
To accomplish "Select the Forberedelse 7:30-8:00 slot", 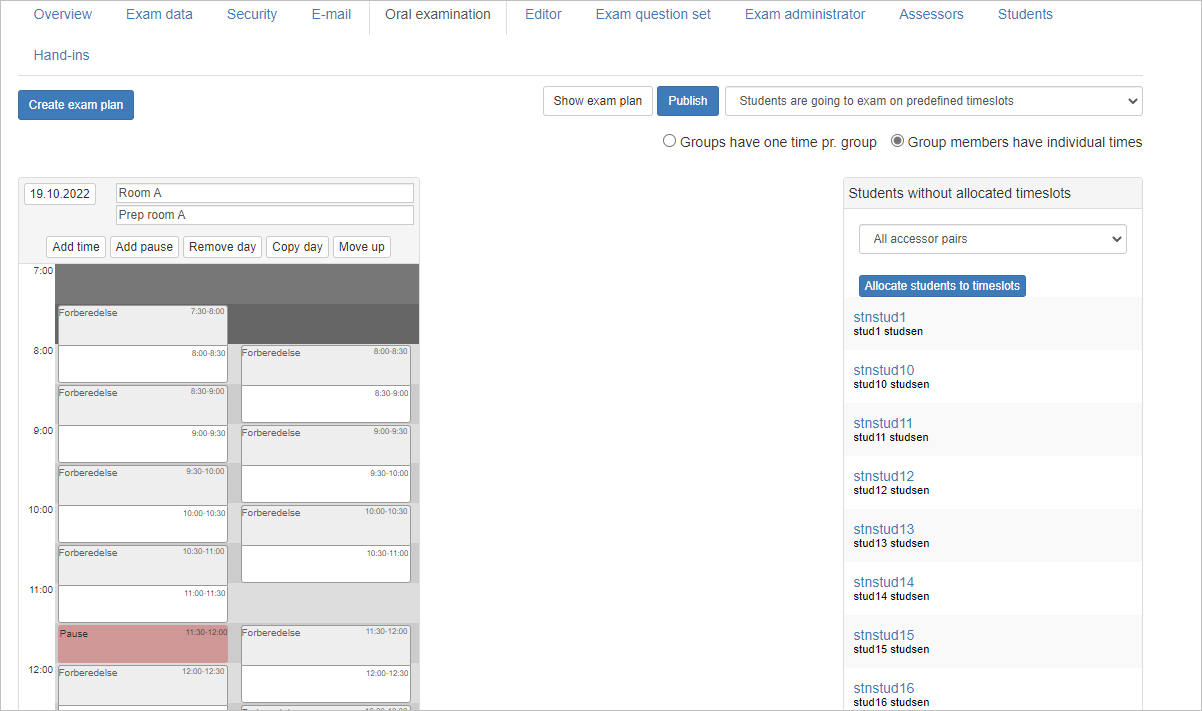I will (143, 325).
